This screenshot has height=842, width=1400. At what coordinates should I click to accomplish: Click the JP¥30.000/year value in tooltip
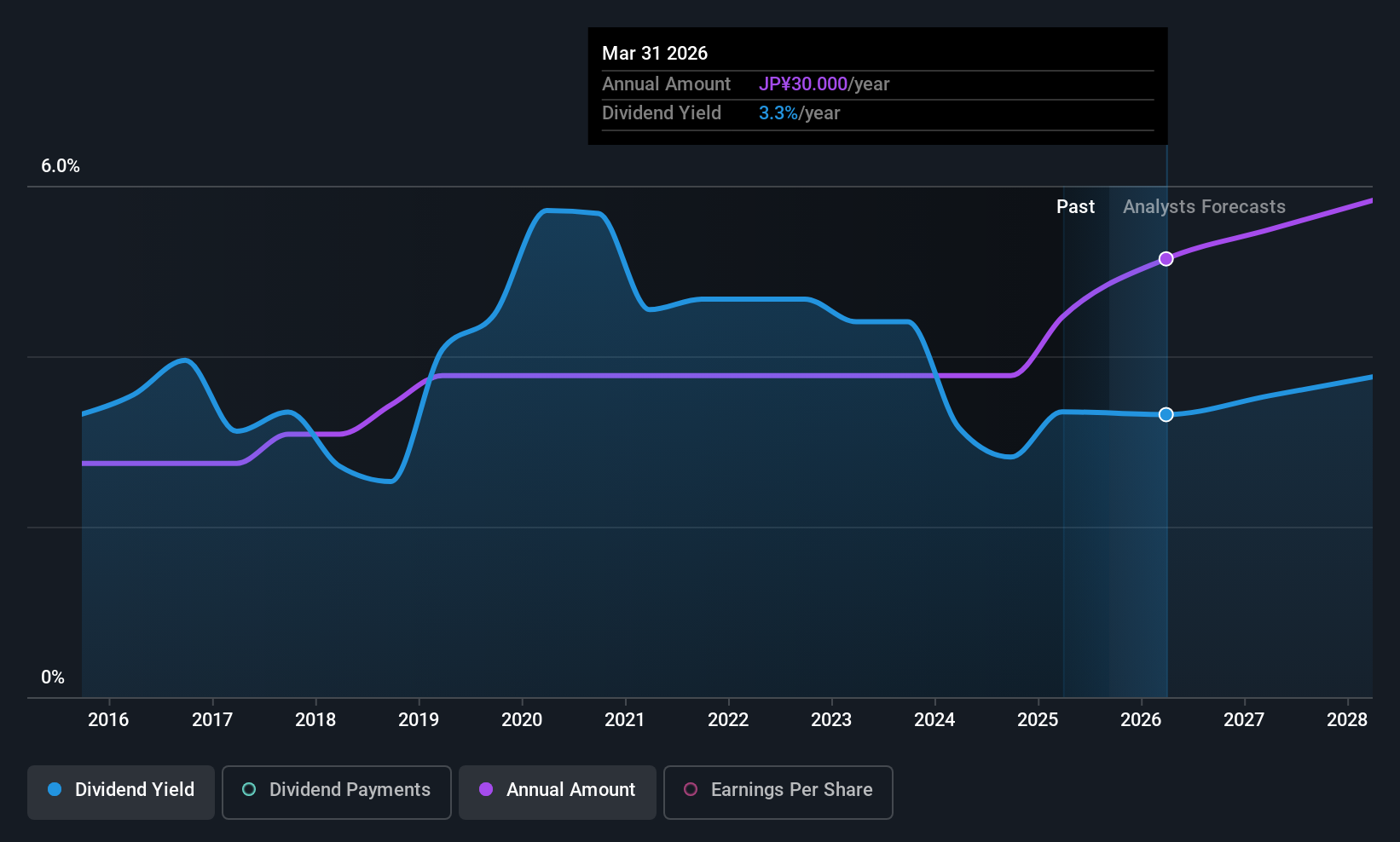point(824,84)
